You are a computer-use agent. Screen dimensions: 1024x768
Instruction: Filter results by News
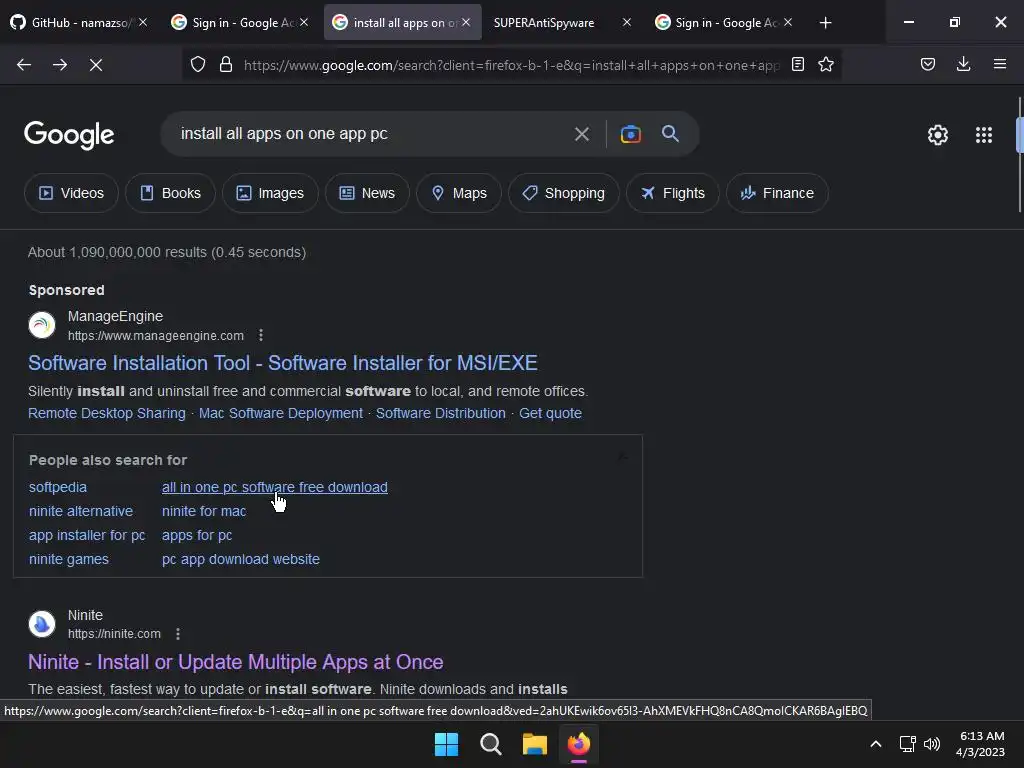[x=367, y=193]
